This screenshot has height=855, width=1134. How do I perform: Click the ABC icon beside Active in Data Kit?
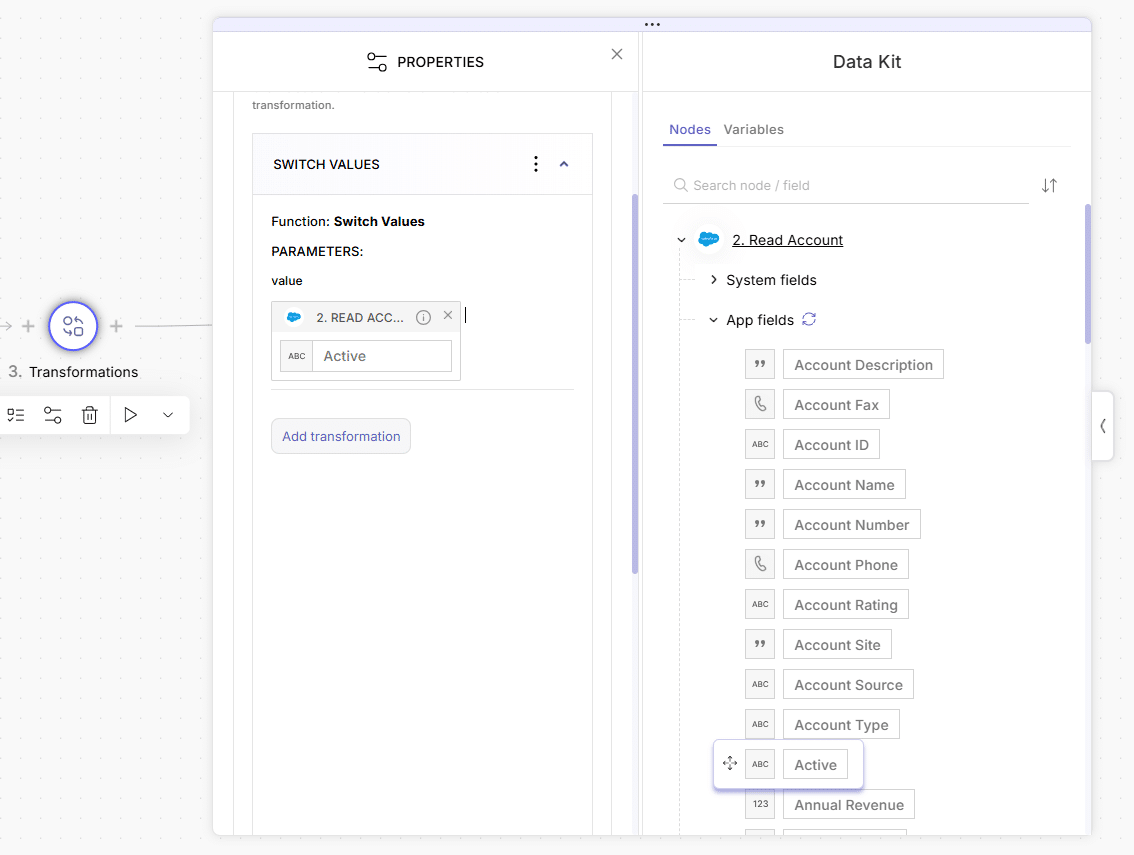(x=760, y=765)
